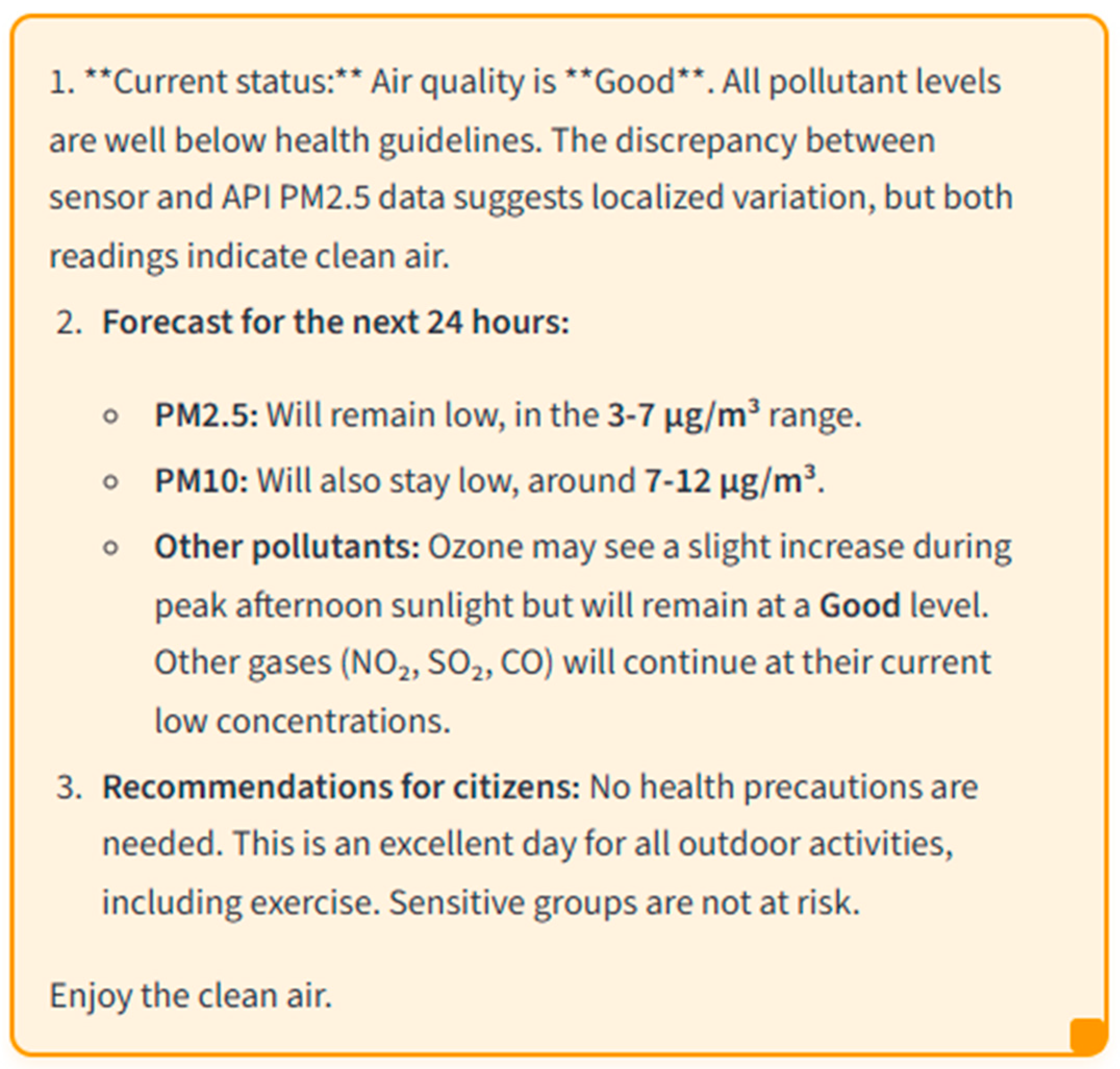Viewport: 1120px width, 1069px height.
Task: Click the bold "PM2.5:" label
Action: pos(206,415)
